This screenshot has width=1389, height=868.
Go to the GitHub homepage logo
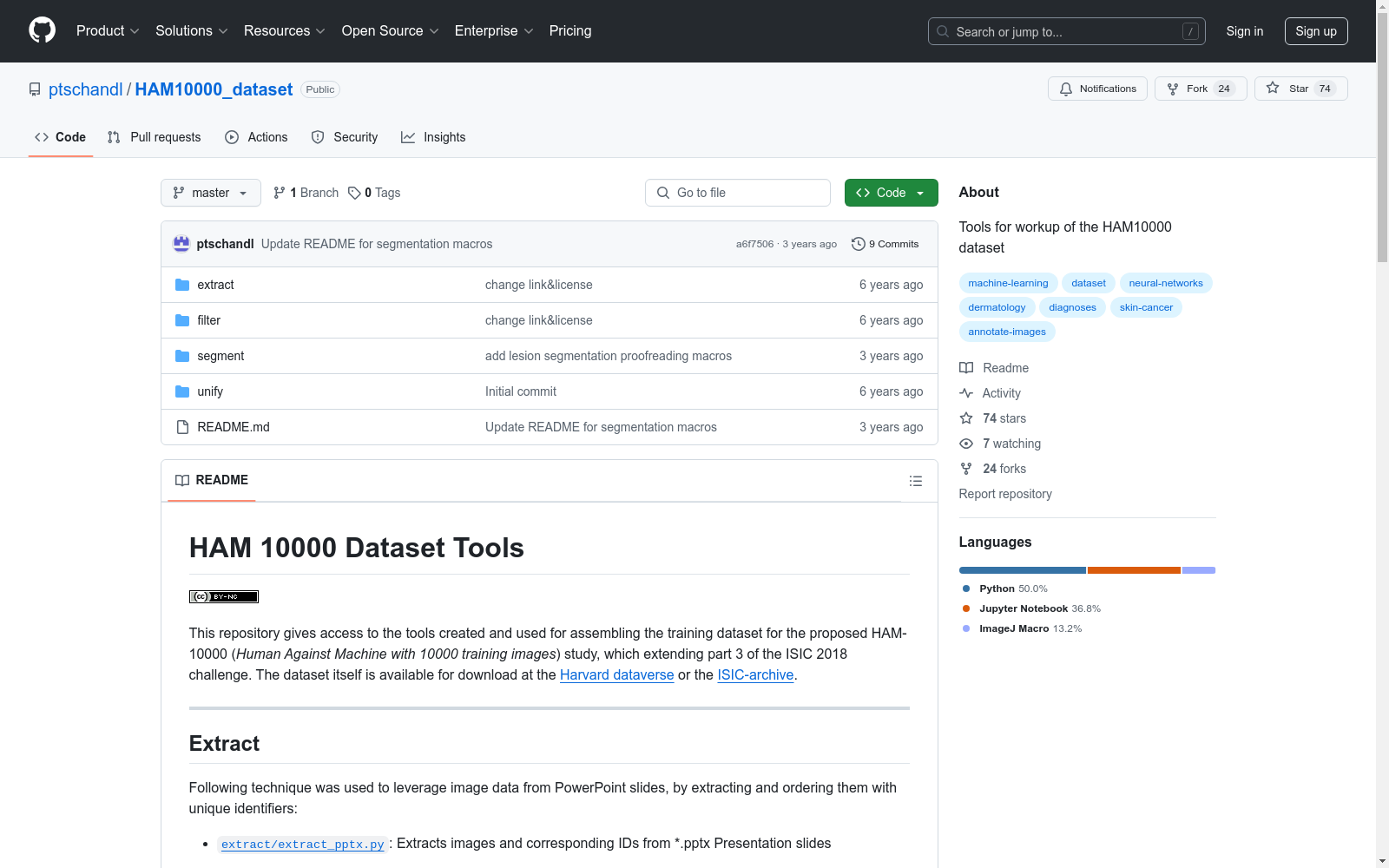(42, 30)
